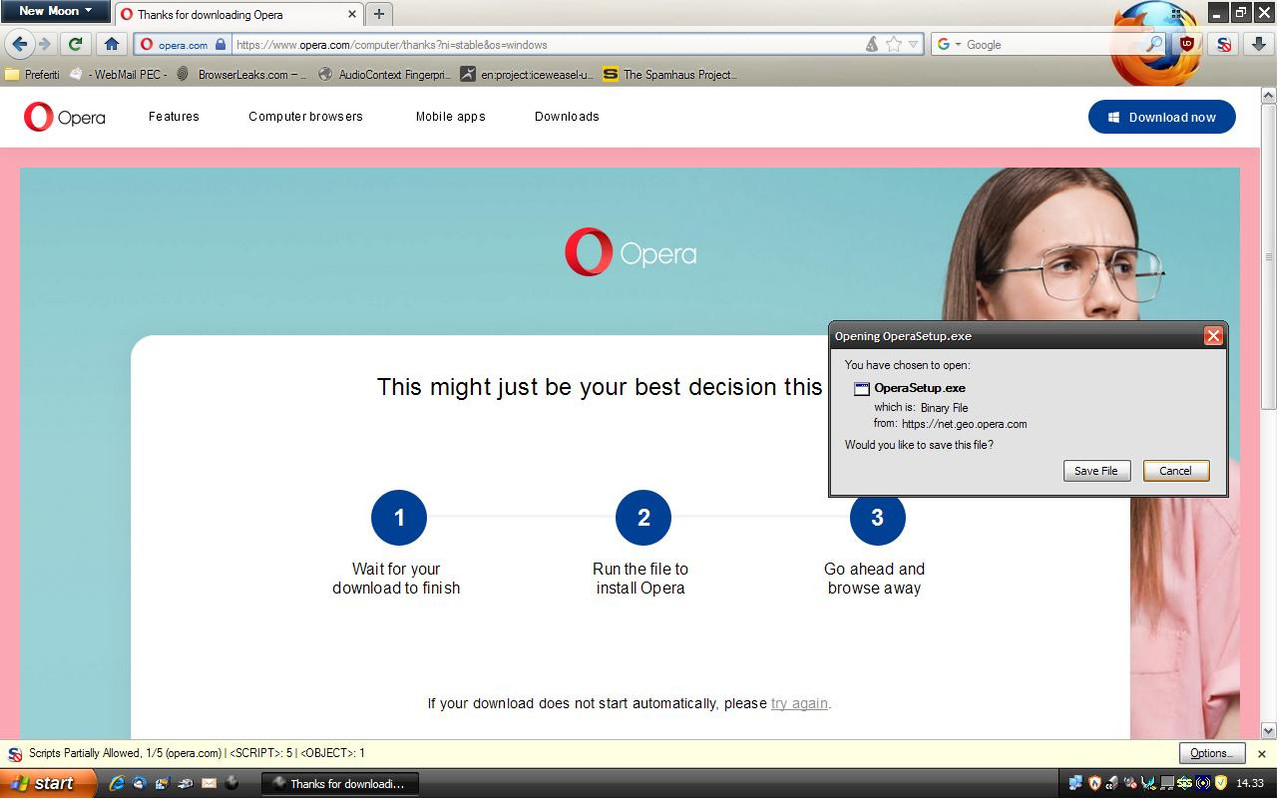Click the Opera logo in site header

click(x=65, y=117)
